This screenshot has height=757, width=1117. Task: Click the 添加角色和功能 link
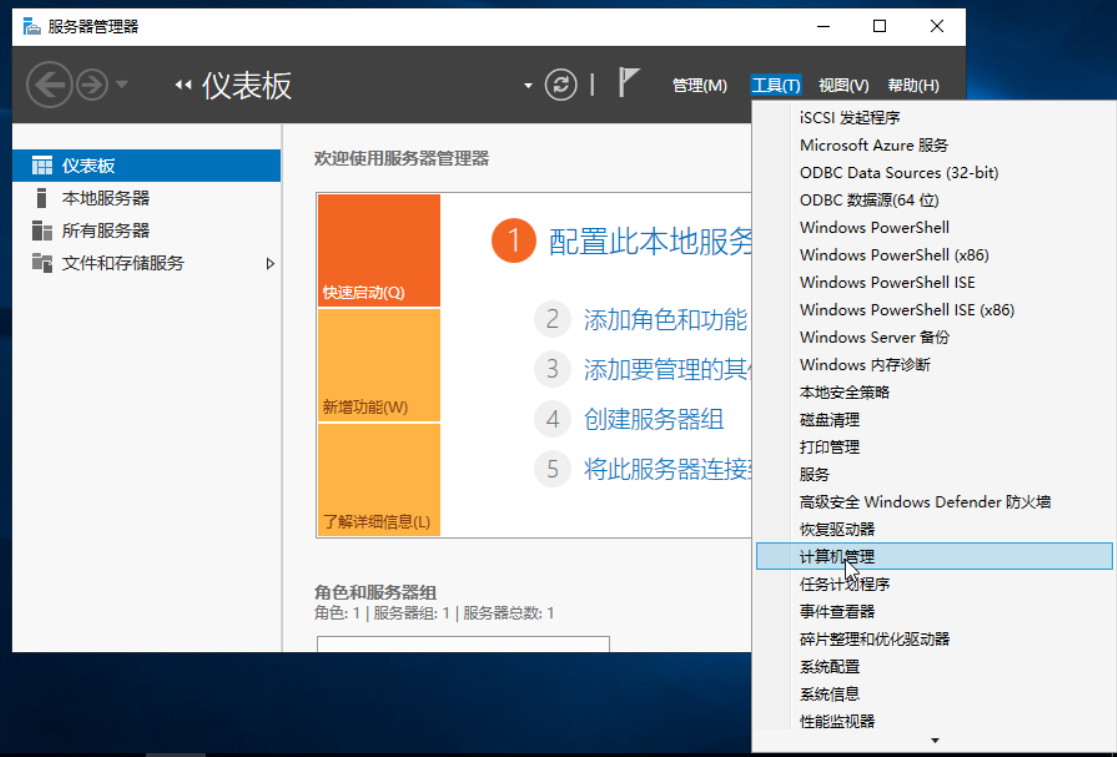[665, 319]
